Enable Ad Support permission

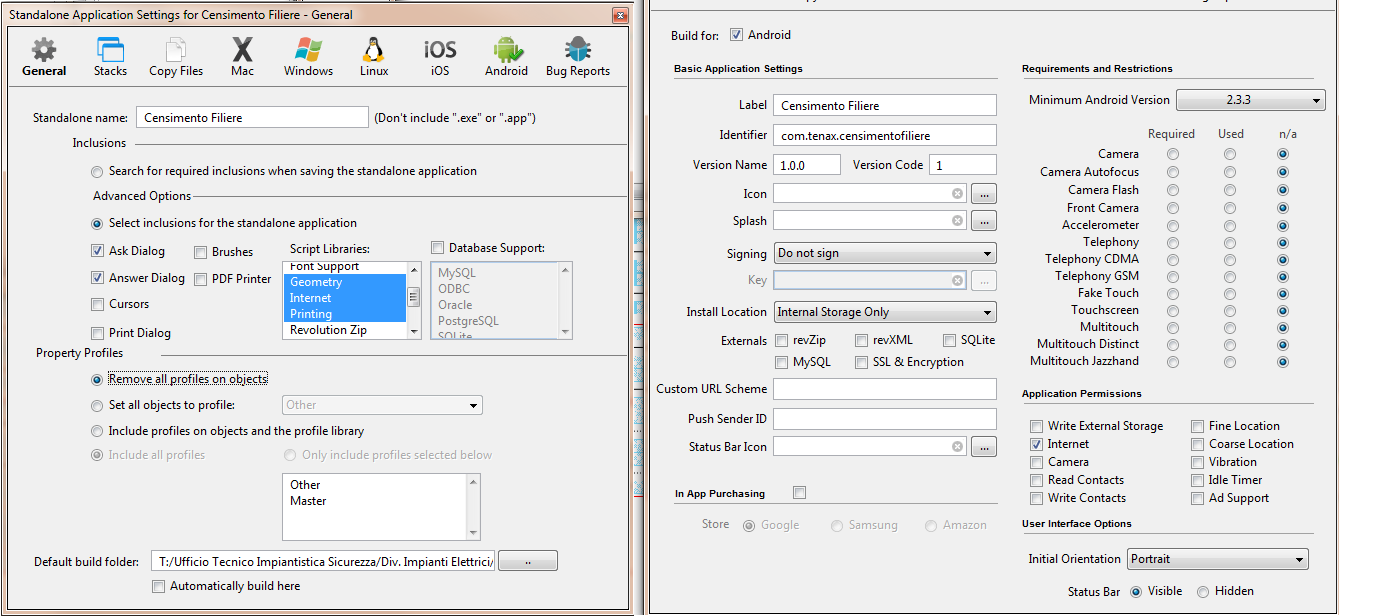(1197, 498)
